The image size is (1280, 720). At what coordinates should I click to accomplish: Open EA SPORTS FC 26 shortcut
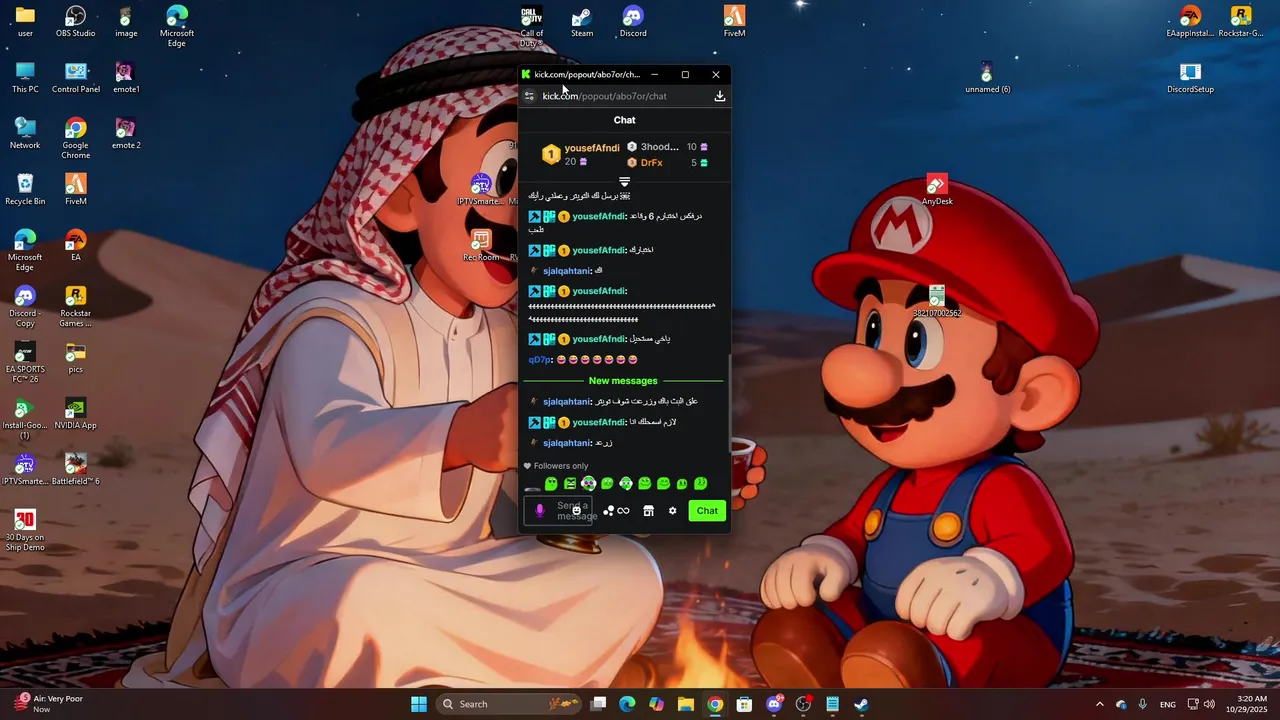tap(25, 363)
